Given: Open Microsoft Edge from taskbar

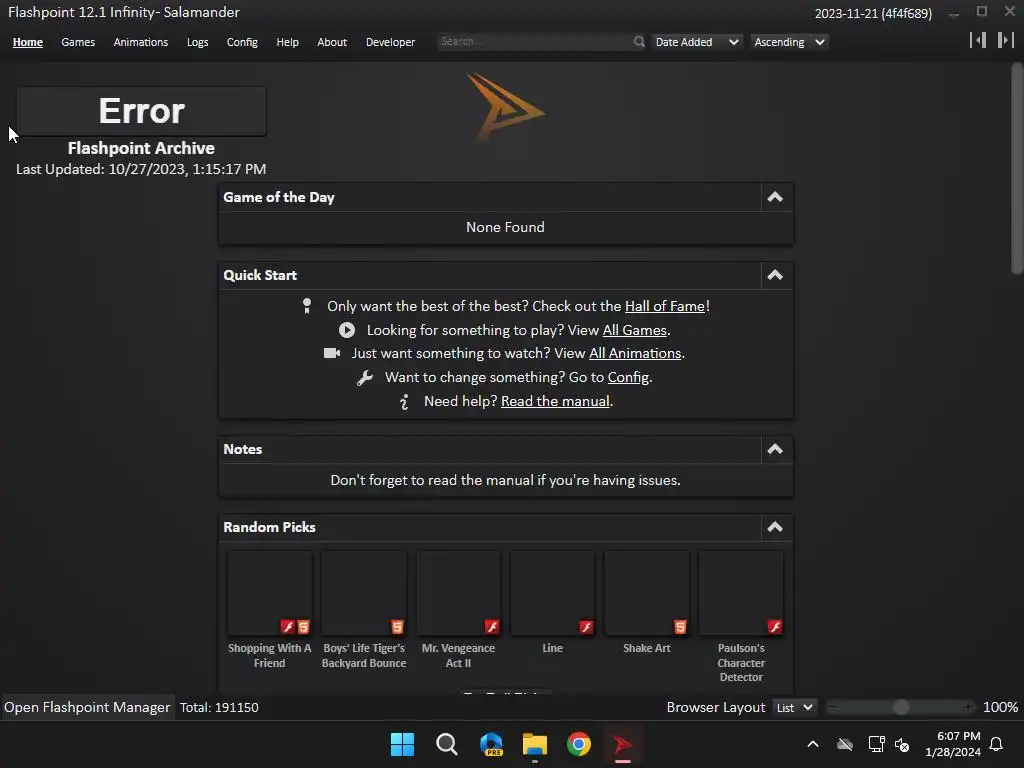Looking at the screenshot, I should 491,744.
